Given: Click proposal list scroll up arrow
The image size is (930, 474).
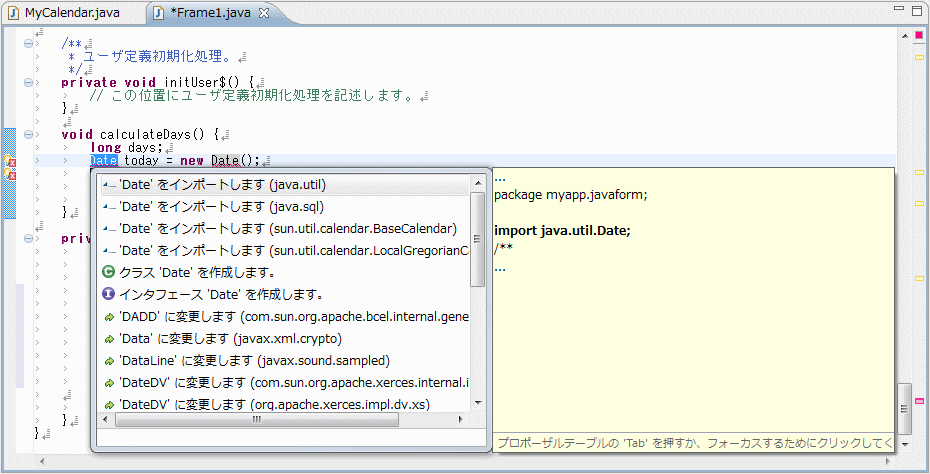Looking at the screenshot, I should 478,183.
